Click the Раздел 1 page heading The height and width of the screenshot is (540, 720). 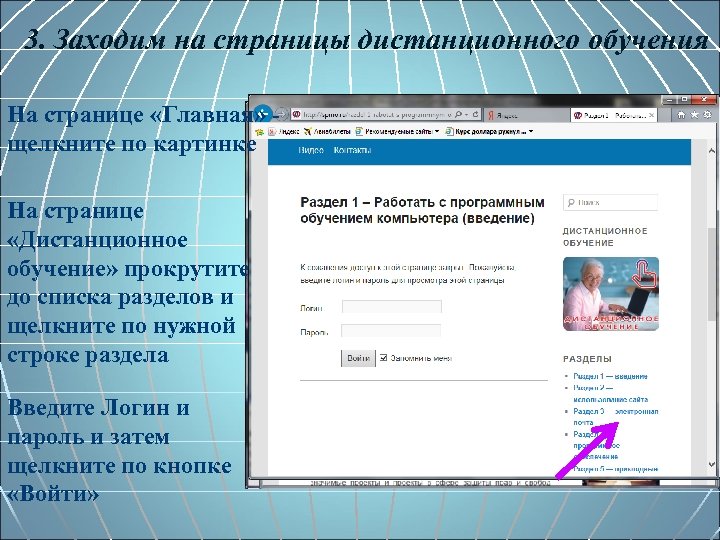422,210
